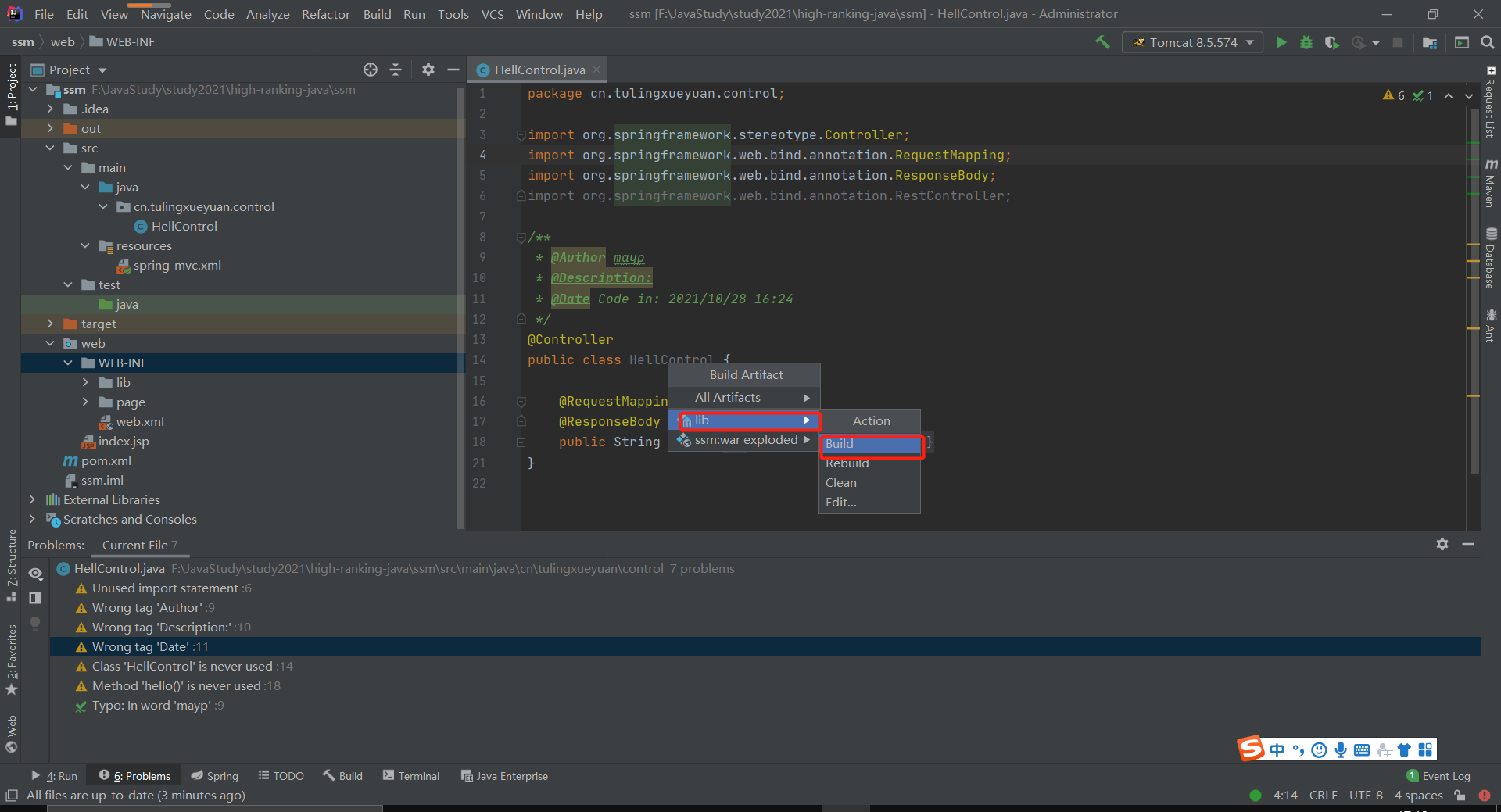This screenshot has height=812, width=1501.
Task: Toggle a breakpoint in the gutter at line 13
Action: pyautogui.click(x=504, y=339)
